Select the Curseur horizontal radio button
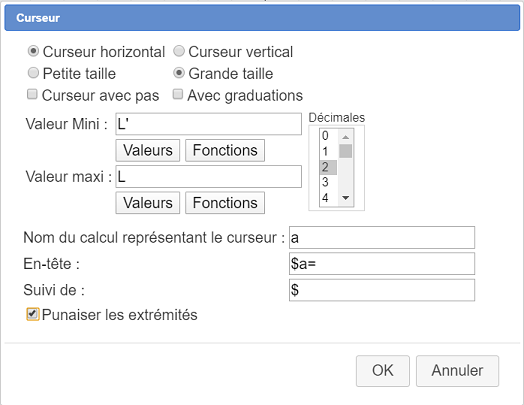524x405 pixels. pyautogui.click(x=33, y=51)
